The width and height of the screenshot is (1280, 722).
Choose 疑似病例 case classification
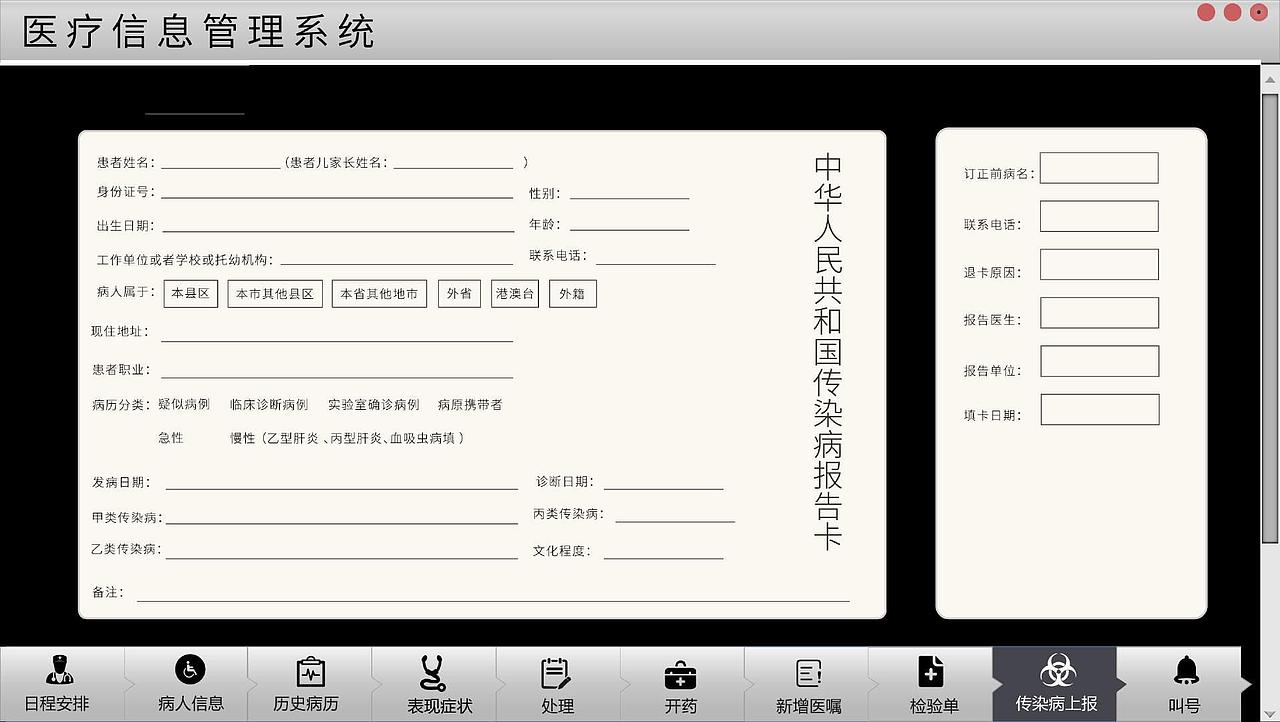[x=184, y=404]
